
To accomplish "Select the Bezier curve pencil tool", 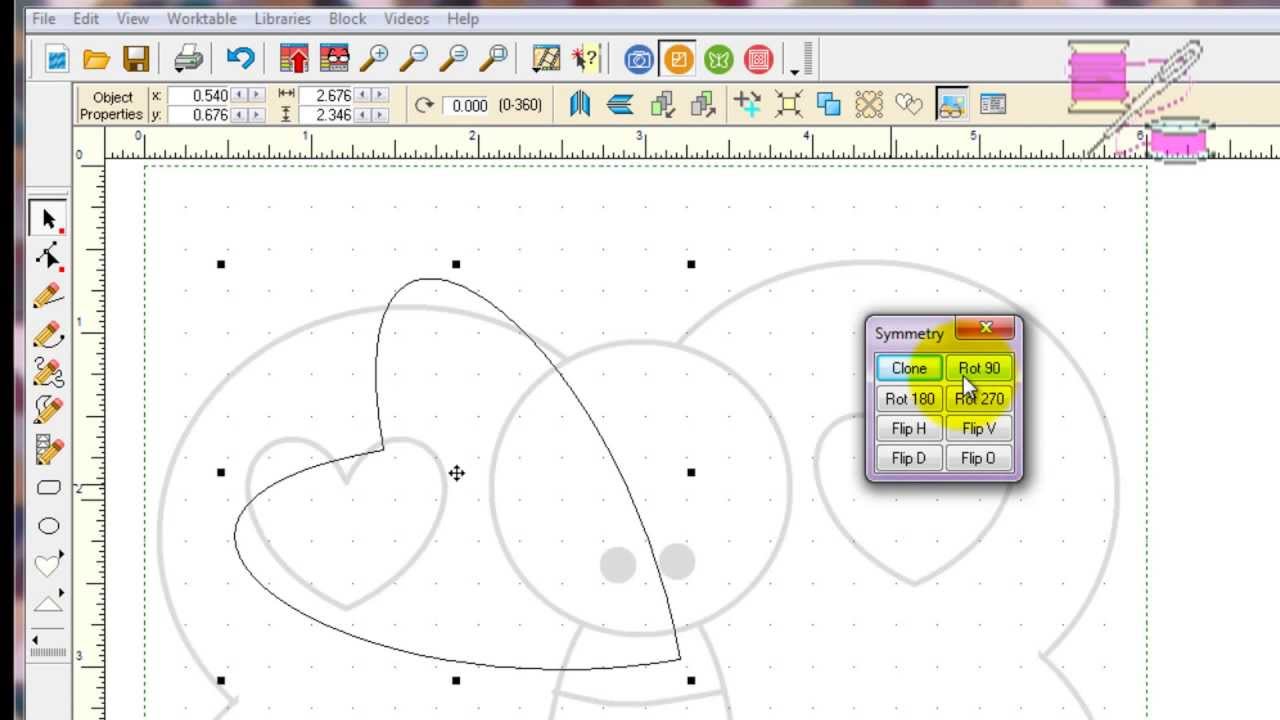I will tap(48, 334).
